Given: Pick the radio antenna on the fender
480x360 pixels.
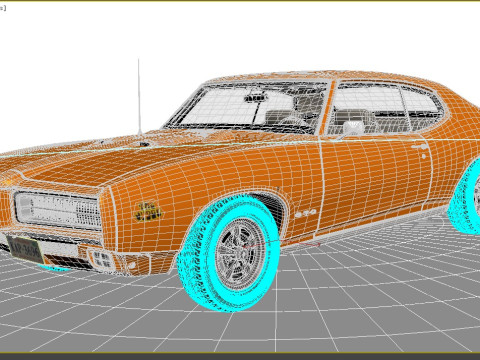Looking at the screenshot, I should click(139, 97).
